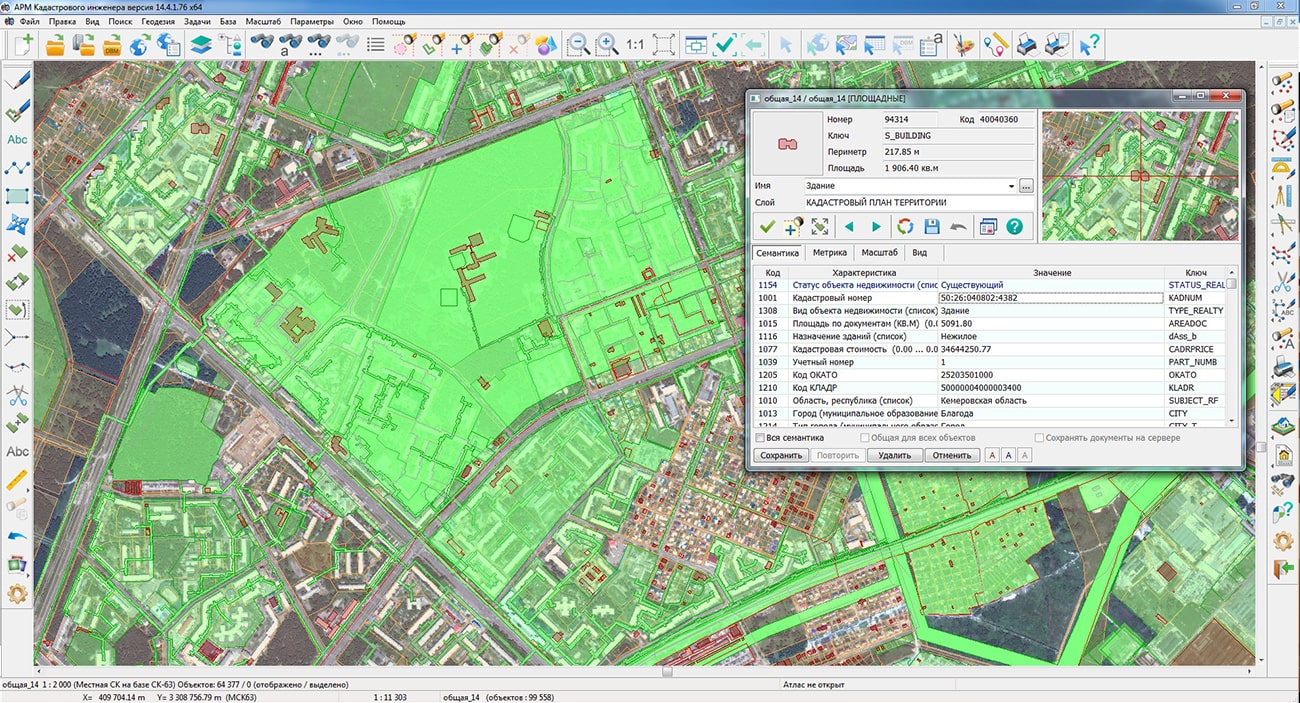Screen dimensions: 1300x703
Task: Check 'Сохранять документы на сервере' checkbox
Action: [x=1040, y=438]
